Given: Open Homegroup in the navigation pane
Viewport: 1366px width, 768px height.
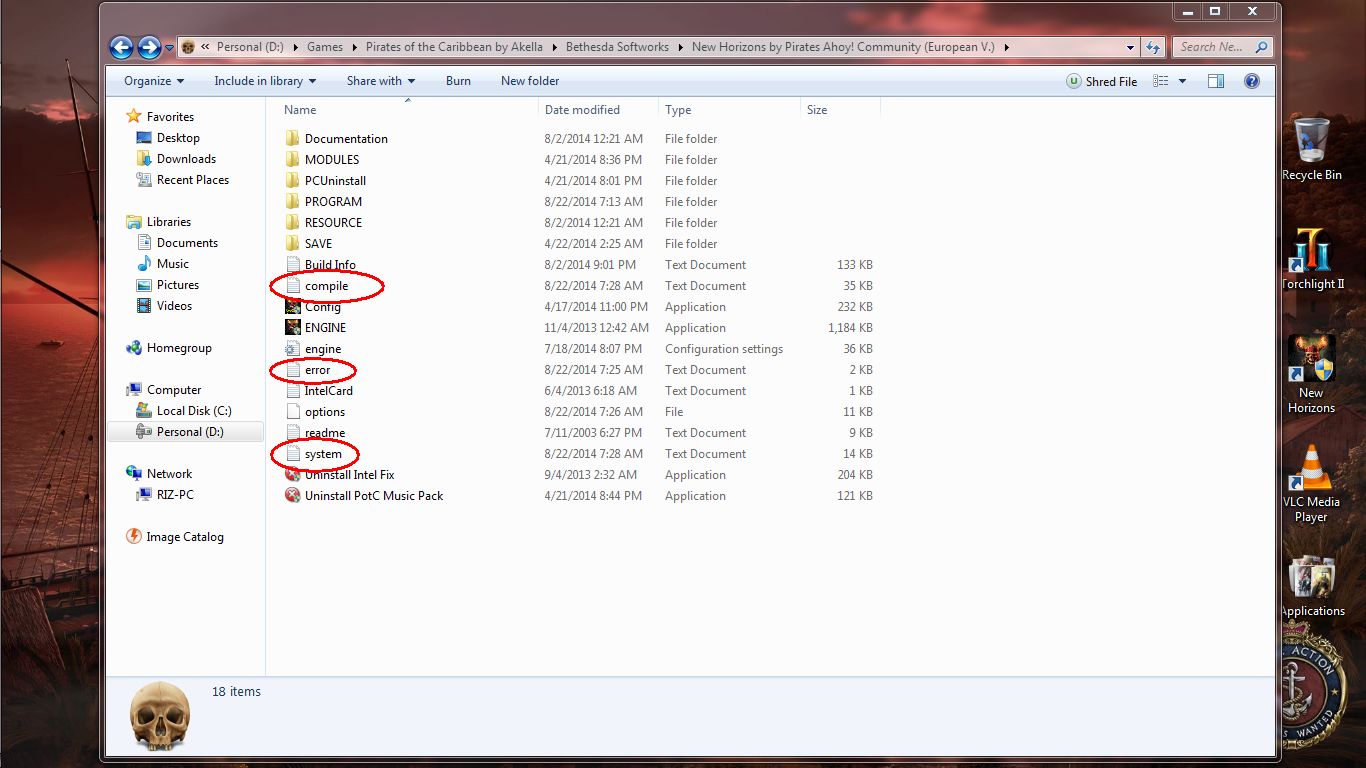Looking at the screenshot, I should tap(169, 348).
